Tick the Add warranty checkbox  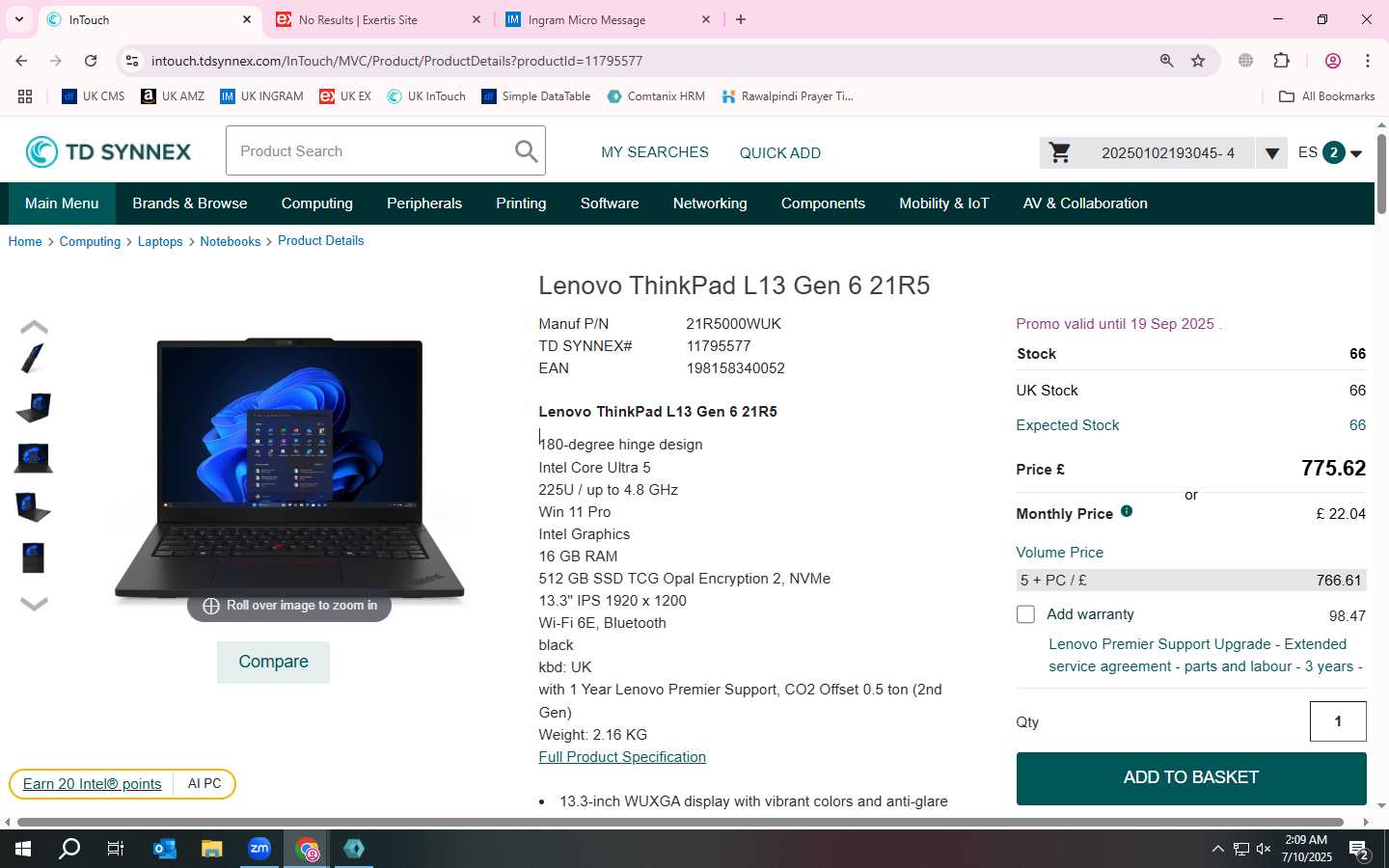pos(1025,614)
